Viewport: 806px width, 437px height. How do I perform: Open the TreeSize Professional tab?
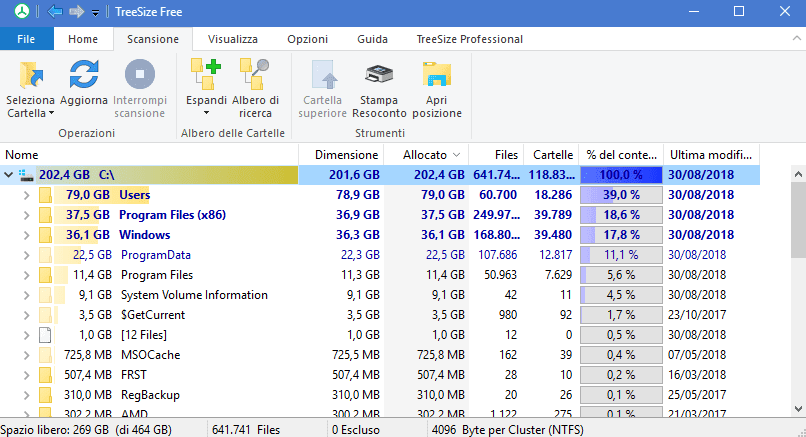(x=469, y=39)
